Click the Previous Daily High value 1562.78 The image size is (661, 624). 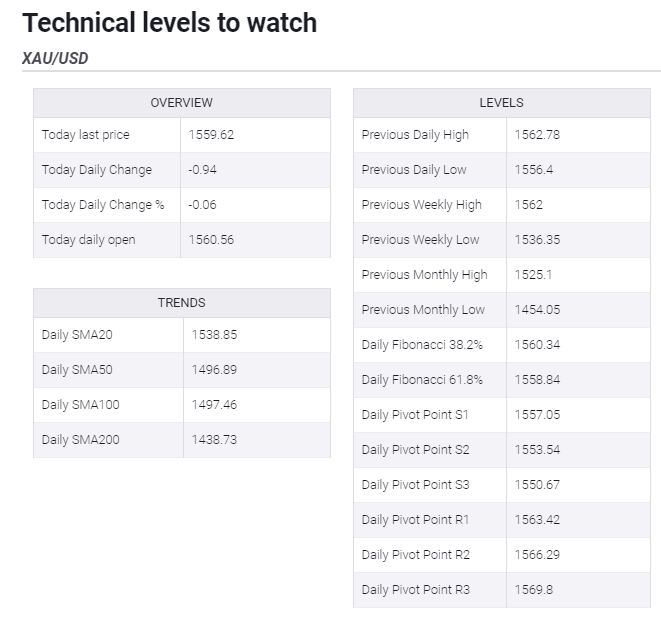click(537, 135)
